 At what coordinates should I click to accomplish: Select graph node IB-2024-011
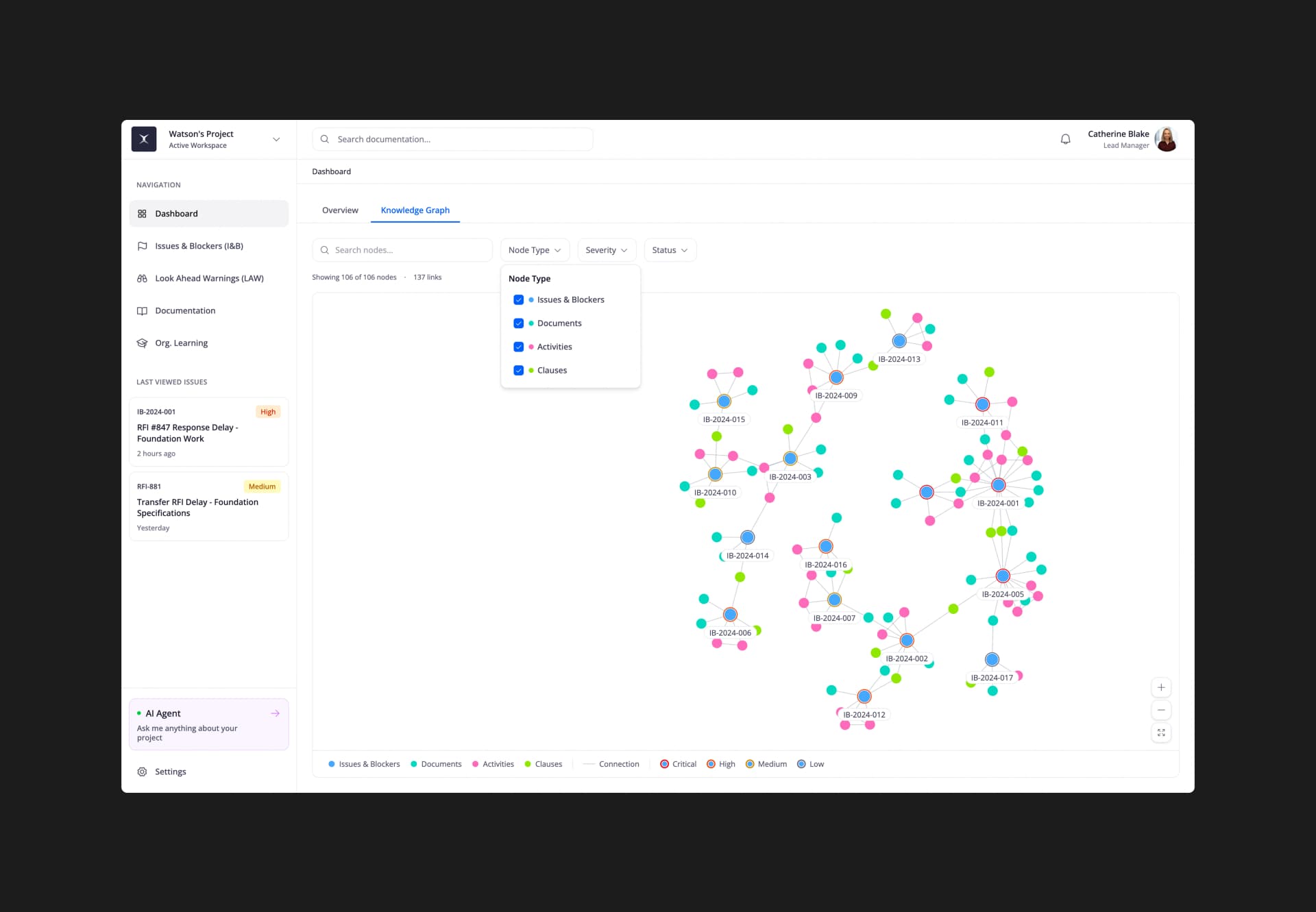(x=982, y=404)
